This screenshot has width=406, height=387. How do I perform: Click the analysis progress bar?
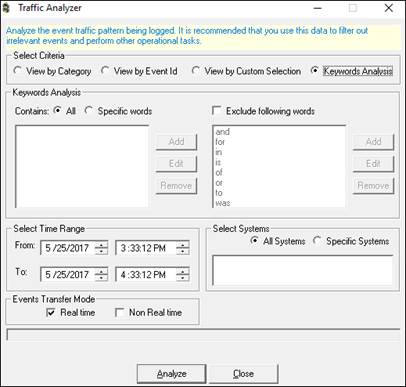(203, 334)
